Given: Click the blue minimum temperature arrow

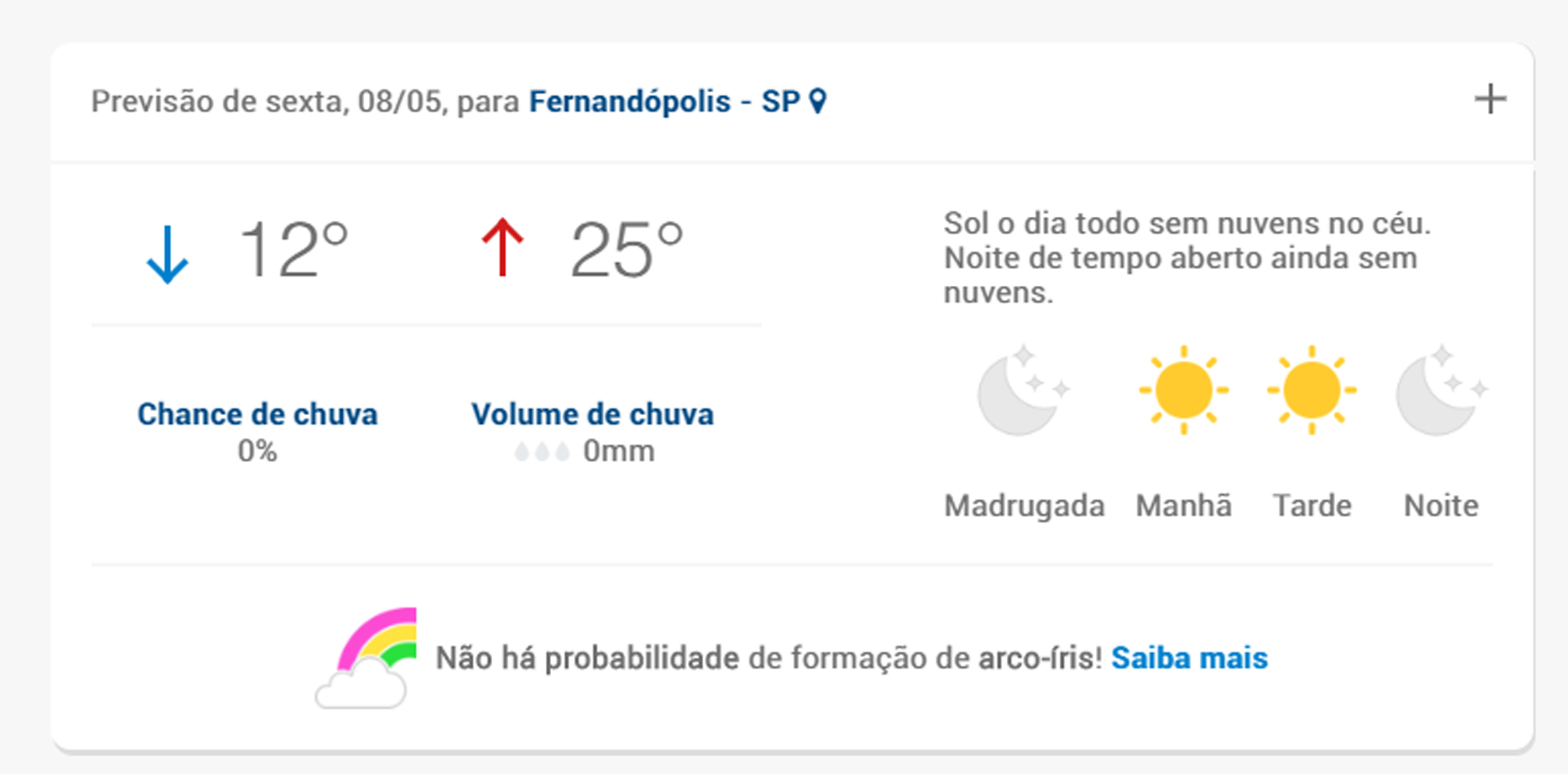Looking at the screenshot, I should tap(168, 254).
